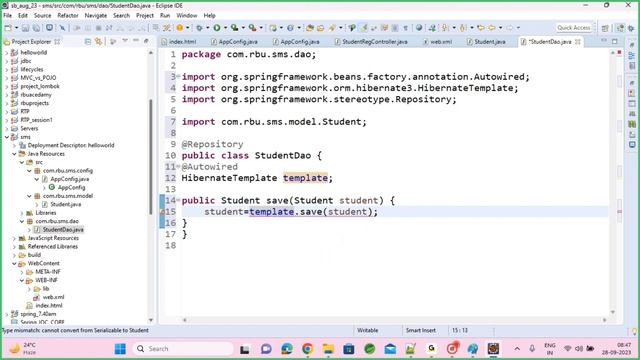Select the Servers project entry
The width and height of the screenshot is (640, 360).
pyautogui.click(x=29, y=129)
